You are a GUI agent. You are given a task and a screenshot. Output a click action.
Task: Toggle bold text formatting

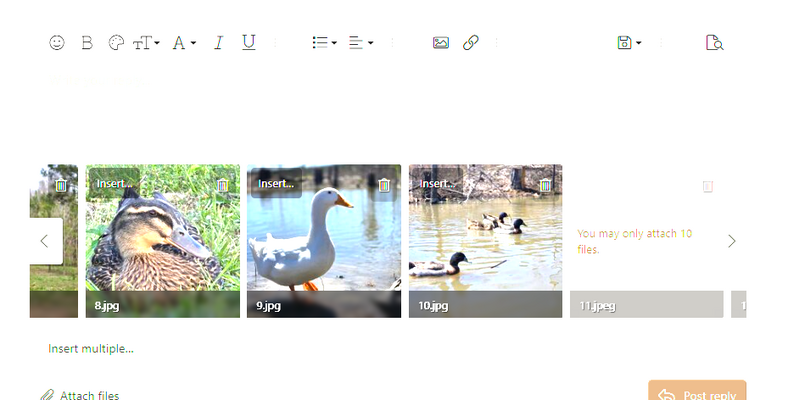(x=87, y=43)
